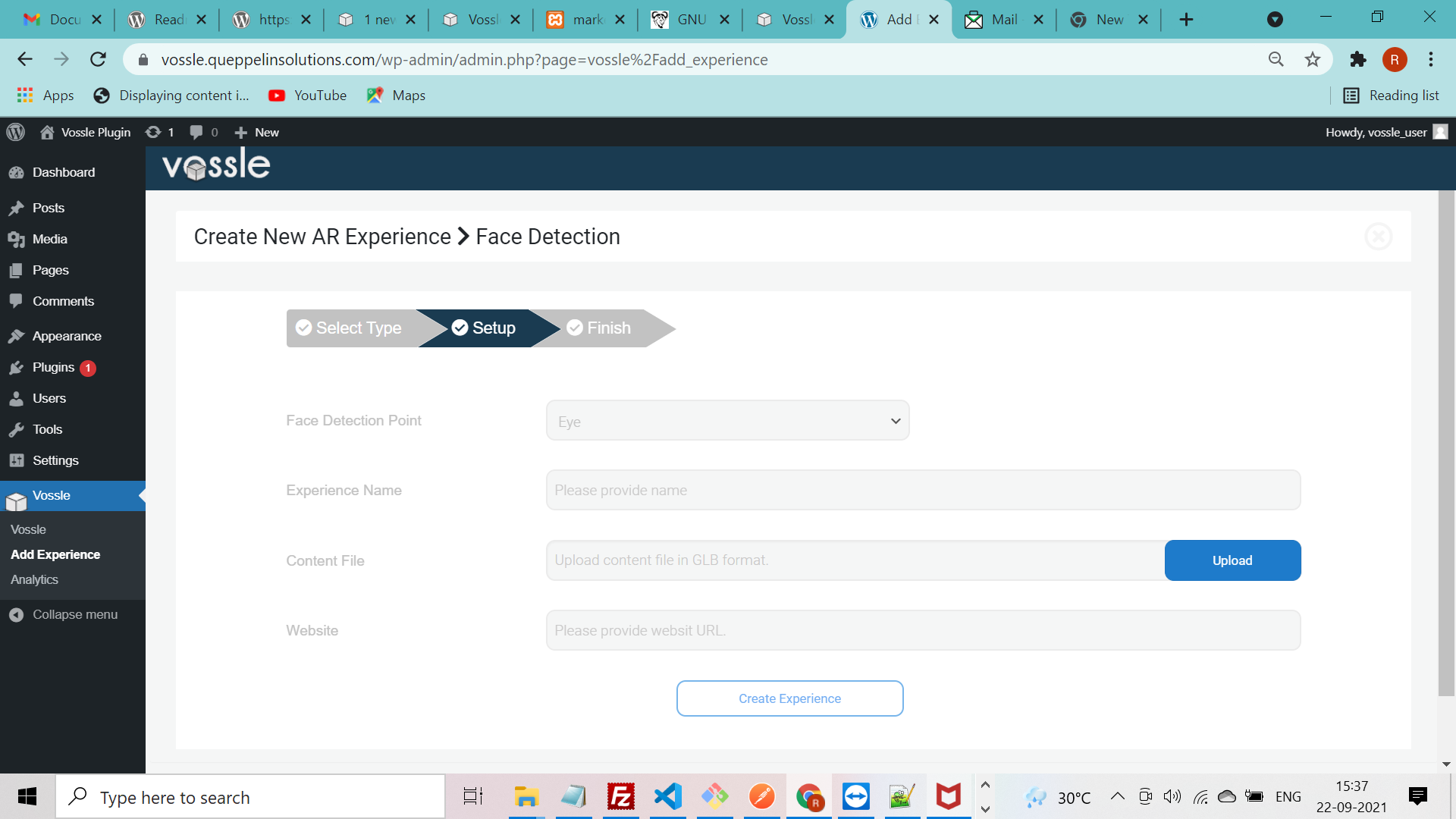
Task: Launch FileZilla from the taskbar
Action: coord(621,797)
